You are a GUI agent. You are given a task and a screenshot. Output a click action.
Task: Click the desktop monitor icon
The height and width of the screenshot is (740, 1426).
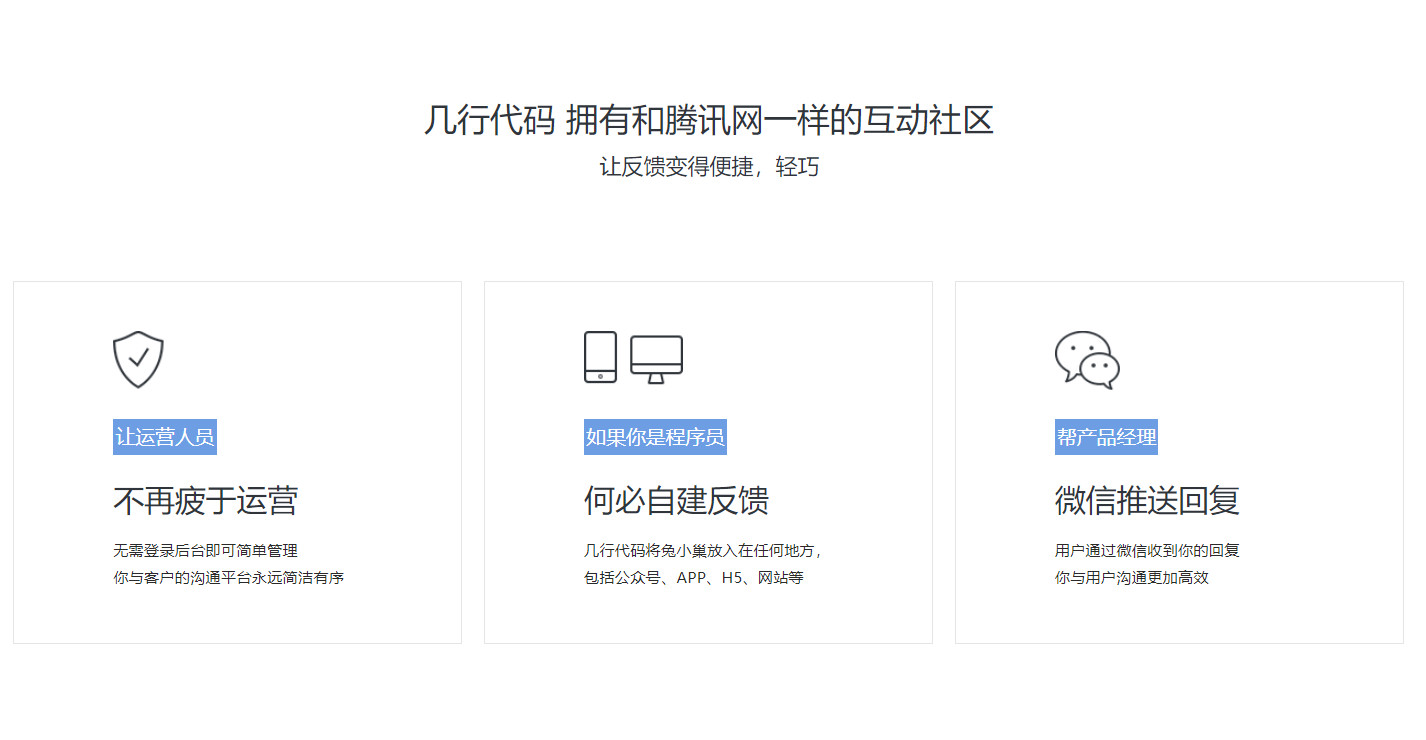657,360
